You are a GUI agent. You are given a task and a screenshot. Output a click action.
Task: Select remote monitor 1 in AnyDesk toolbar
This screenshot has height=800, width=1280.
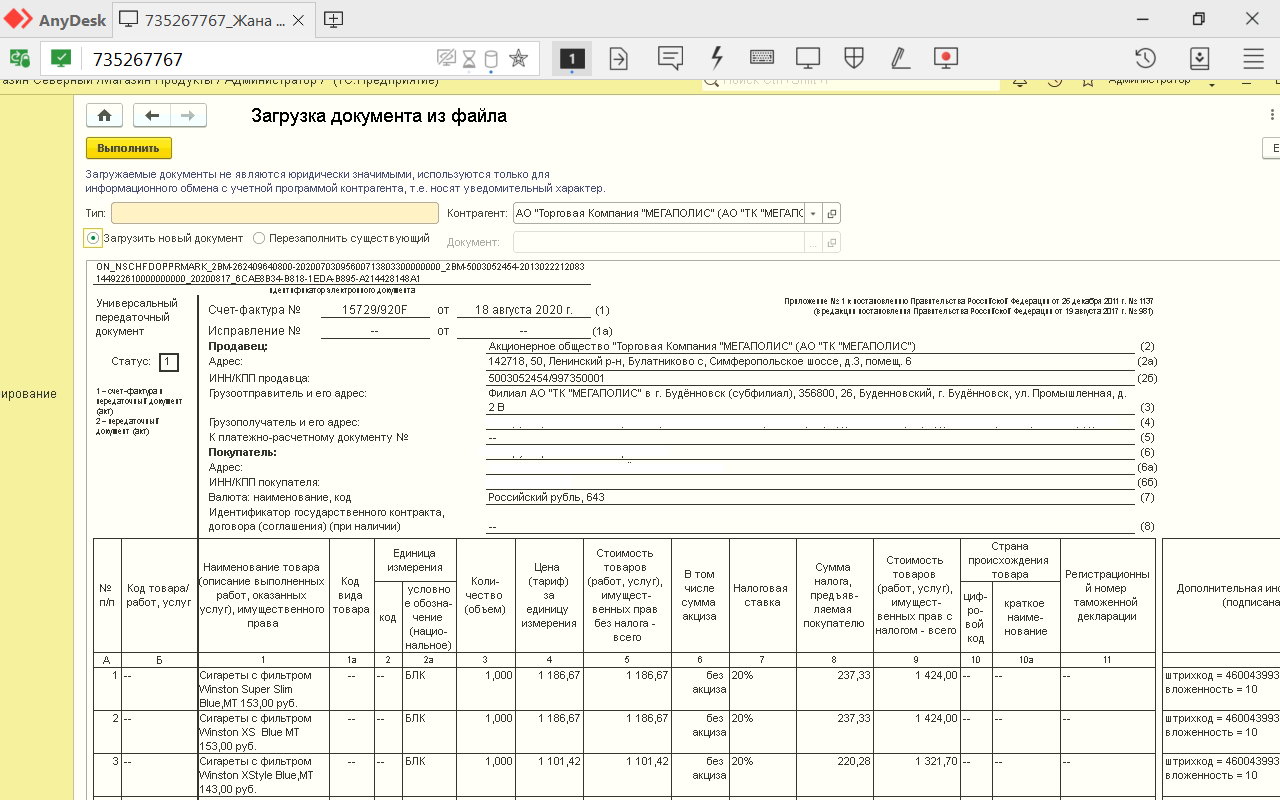coord(571,59)
